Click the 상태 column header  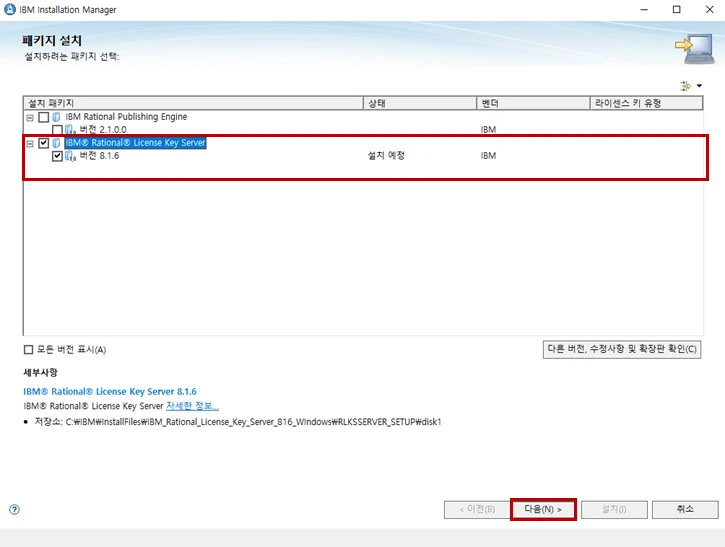click(419, 103)
